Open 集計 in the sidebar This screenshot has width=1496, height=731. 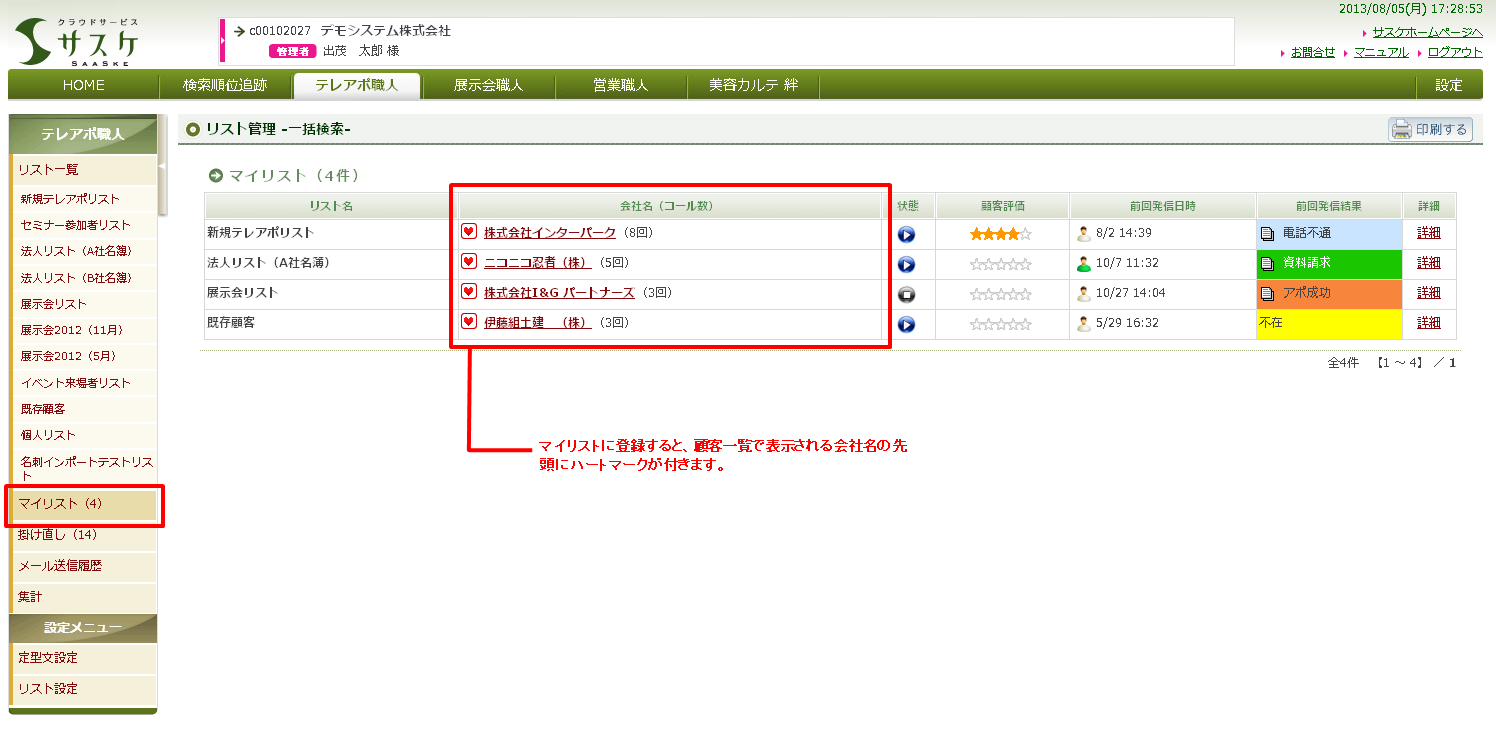[x=85, y=597]
